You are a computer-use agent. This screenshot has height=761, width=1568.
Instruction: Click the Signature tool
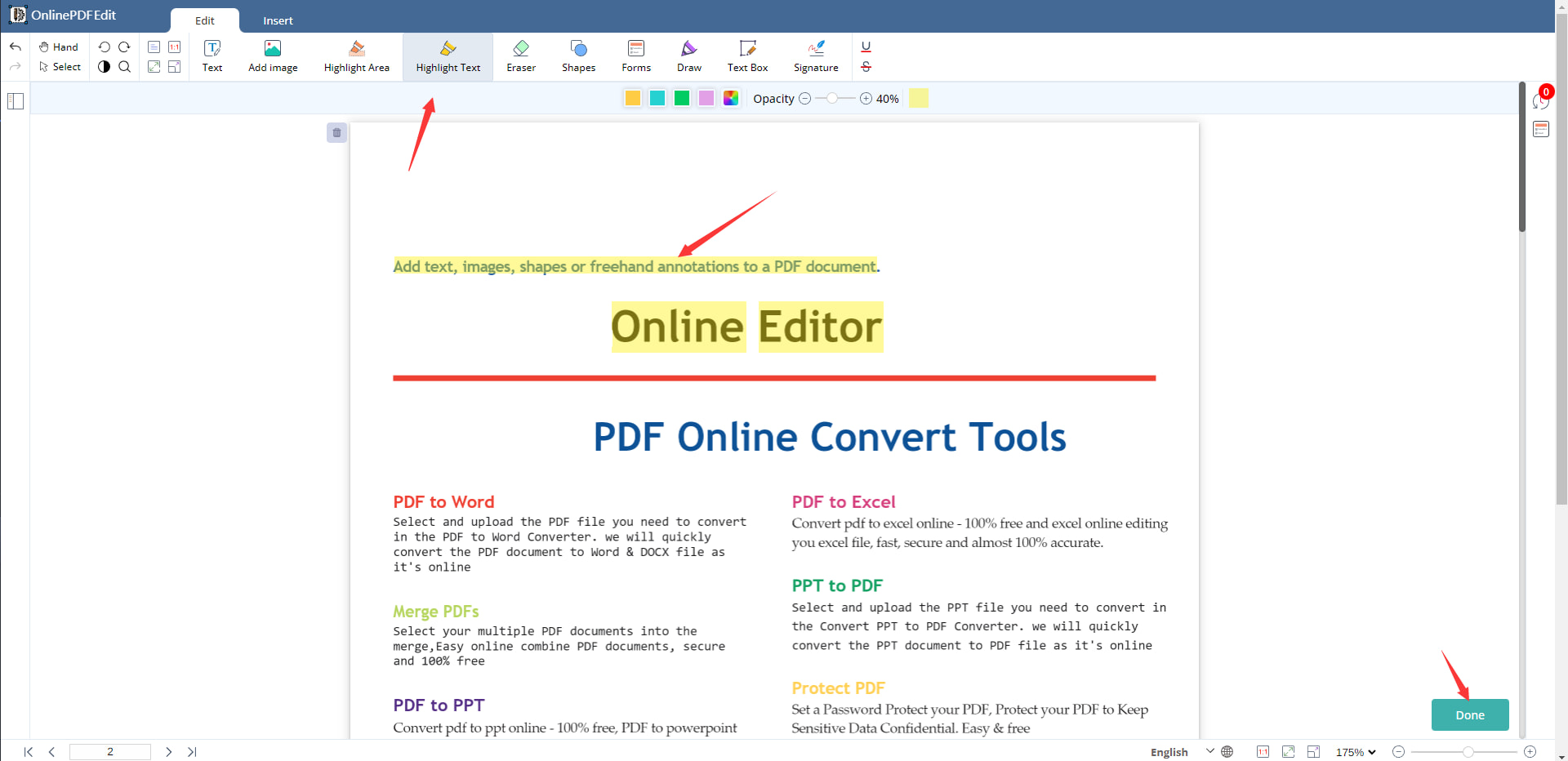[815, 56]
